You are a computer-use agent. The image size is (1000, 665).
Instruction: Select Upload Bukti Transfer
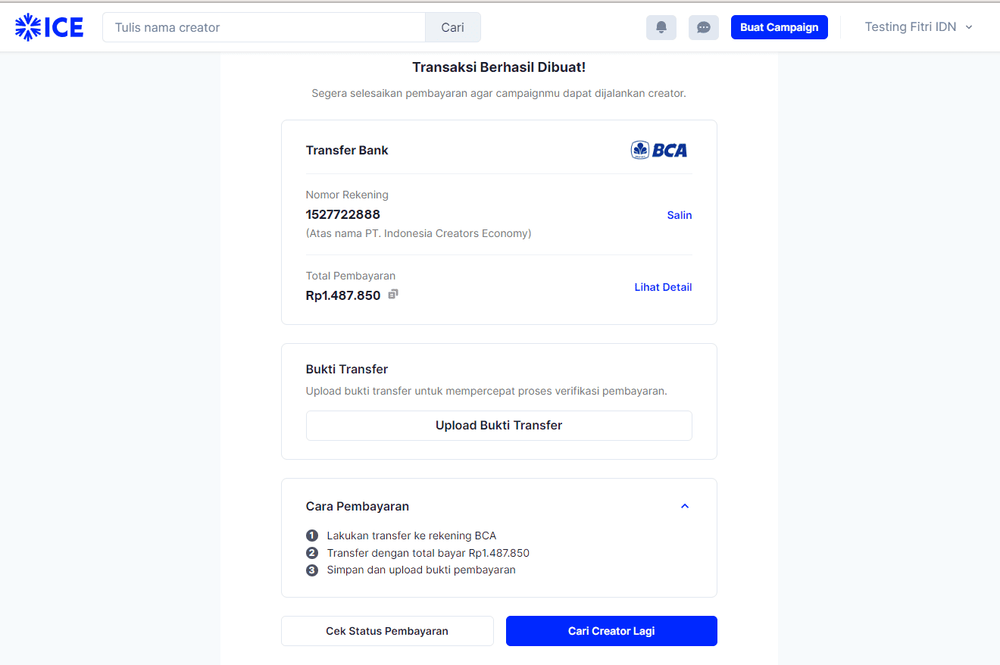pos(499,425)
